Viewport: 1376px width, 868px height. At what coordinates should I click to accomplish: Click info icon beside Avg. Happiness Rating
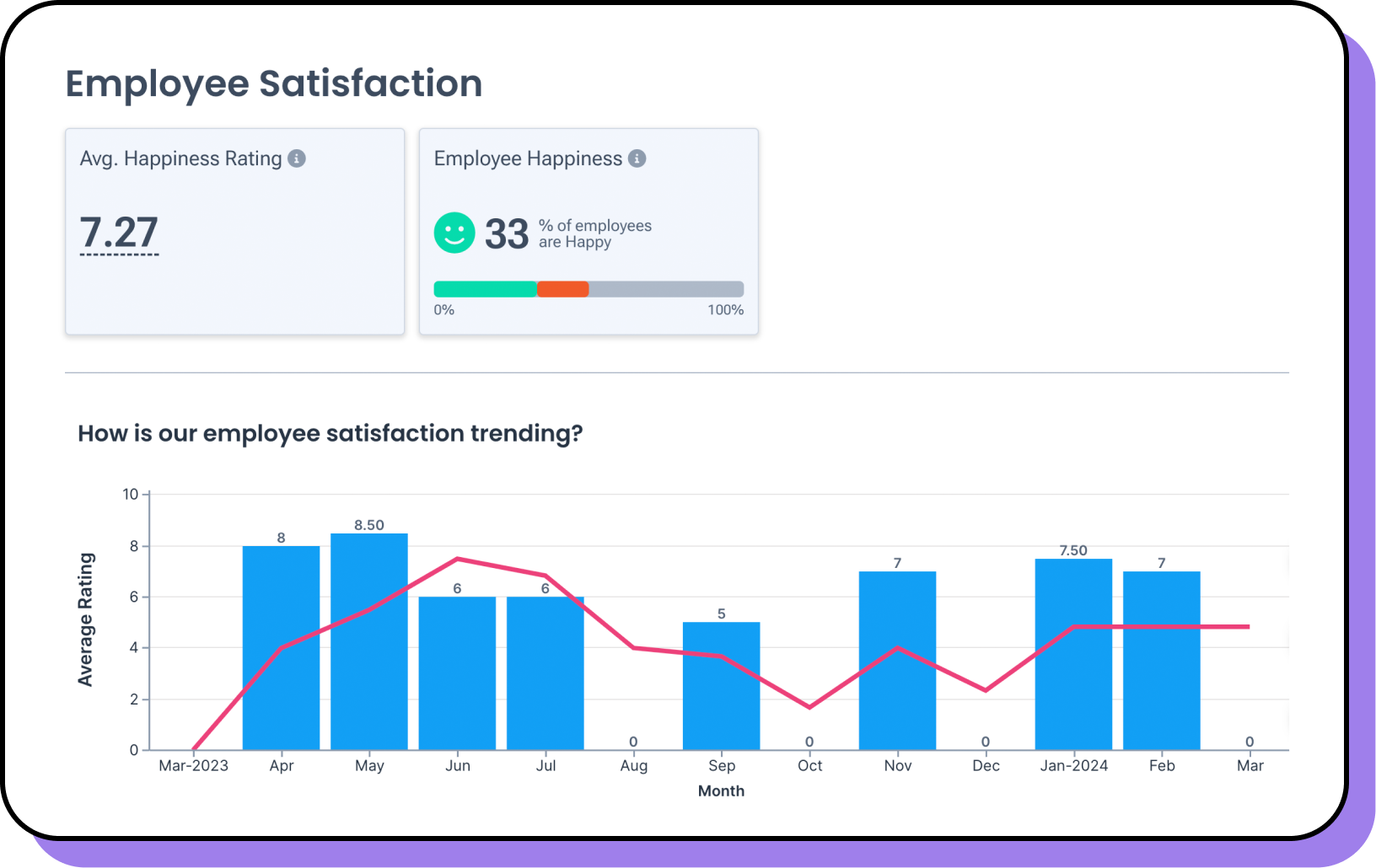[297, 158]
